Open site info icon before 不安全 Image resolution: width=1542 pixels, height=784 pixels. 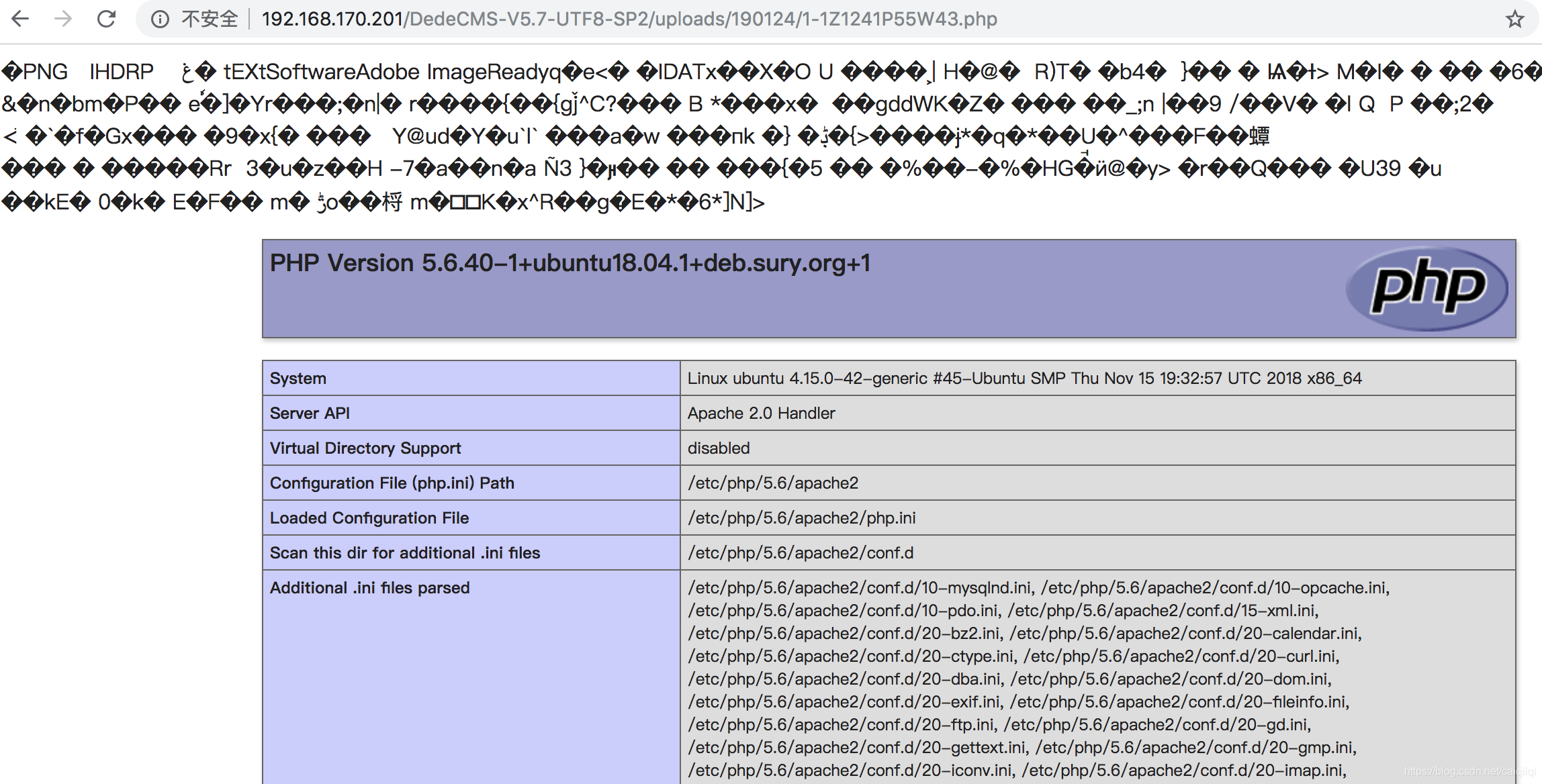click(x=160, y=19)
